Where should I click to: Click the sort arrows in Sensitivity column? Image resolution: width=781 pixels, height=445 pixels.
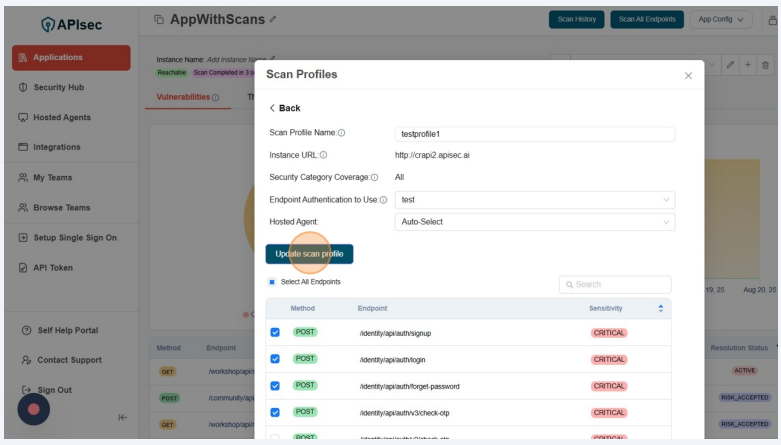tap(660, 309)
